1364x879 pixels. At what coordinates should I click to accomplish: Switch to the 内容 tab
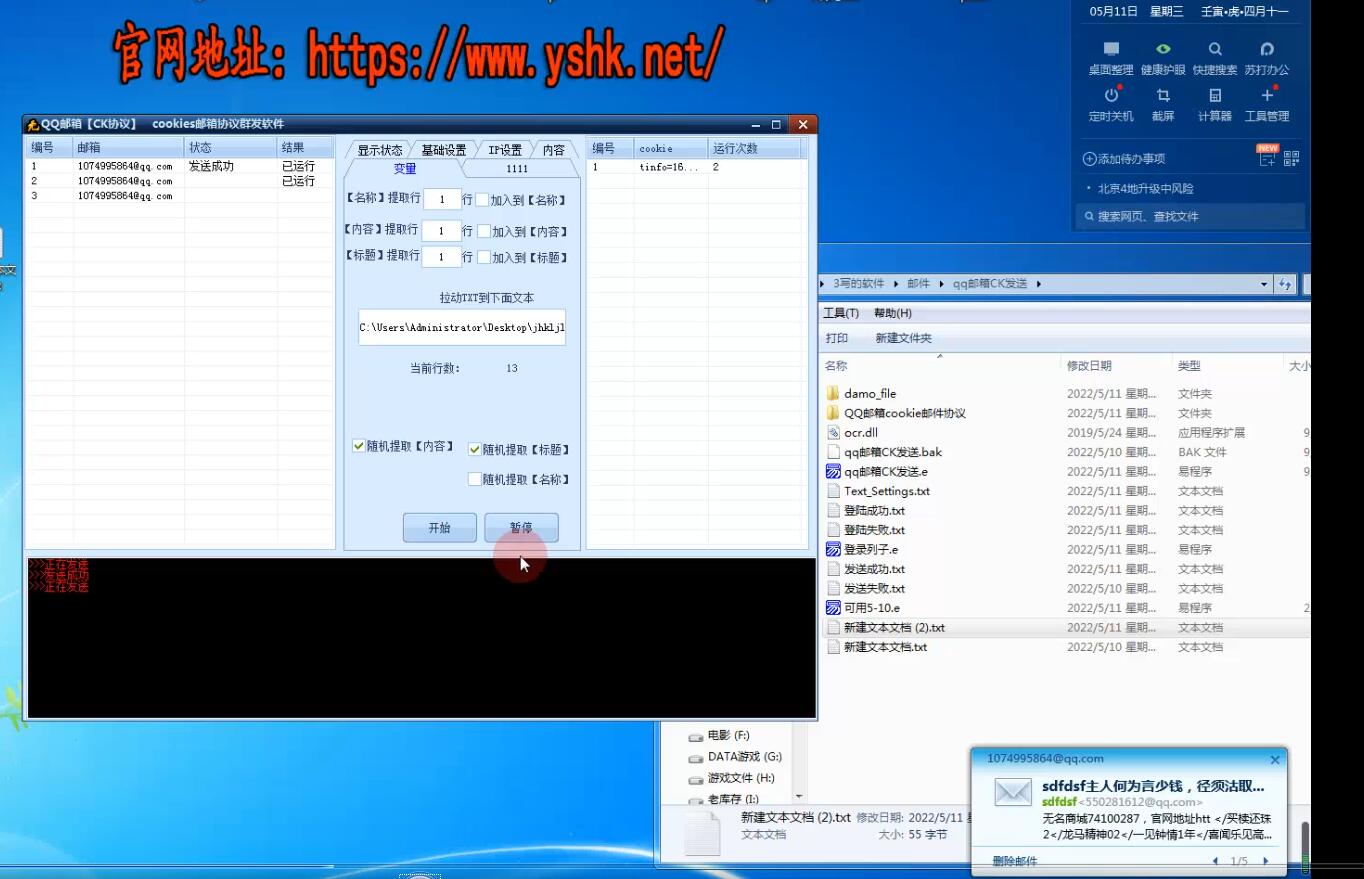(x=553, y=150)
